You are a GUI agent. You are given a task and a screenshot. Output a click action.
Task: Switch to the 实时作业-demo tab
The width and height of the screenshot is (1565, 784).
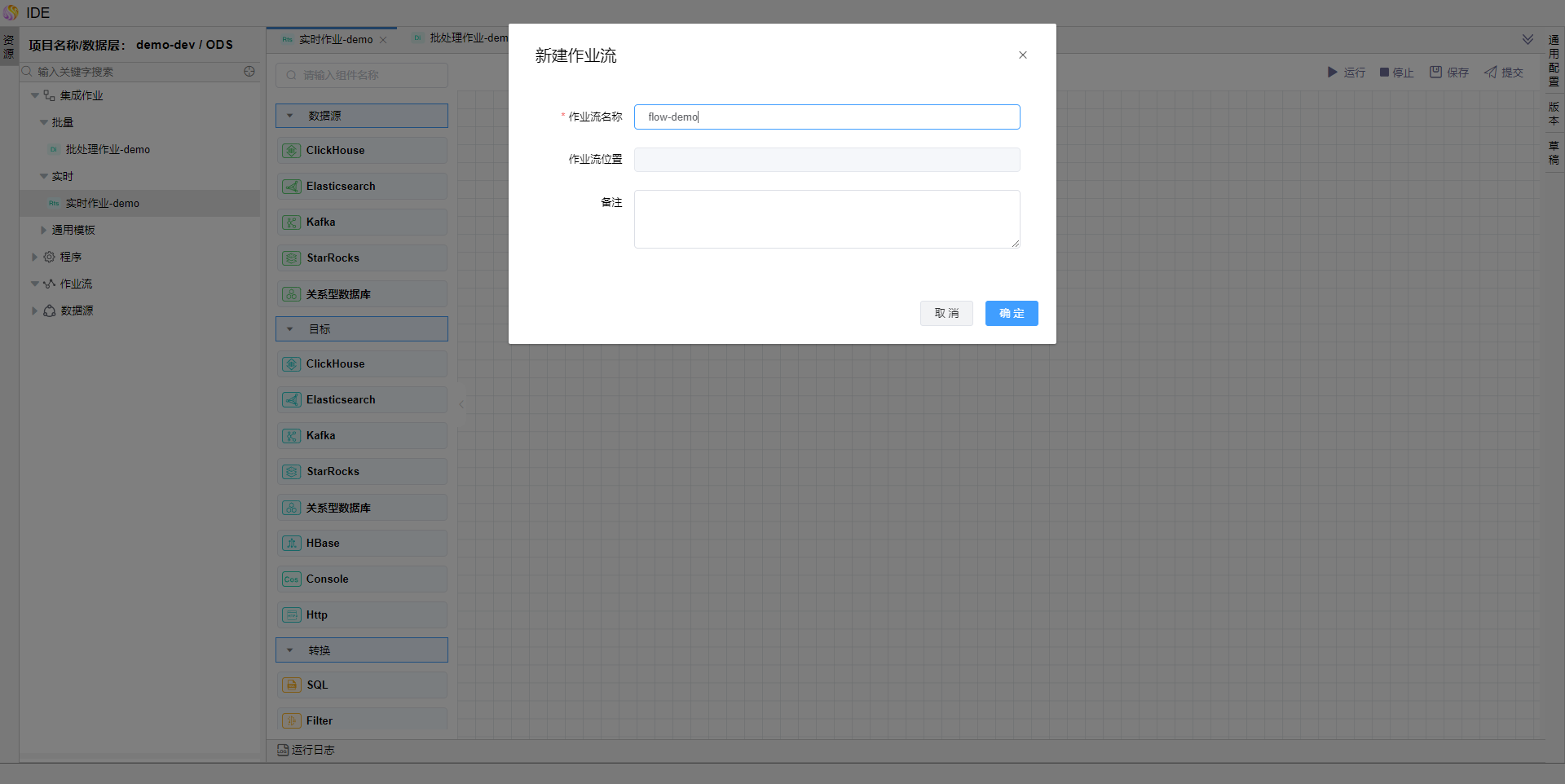(x=335, y=40)
